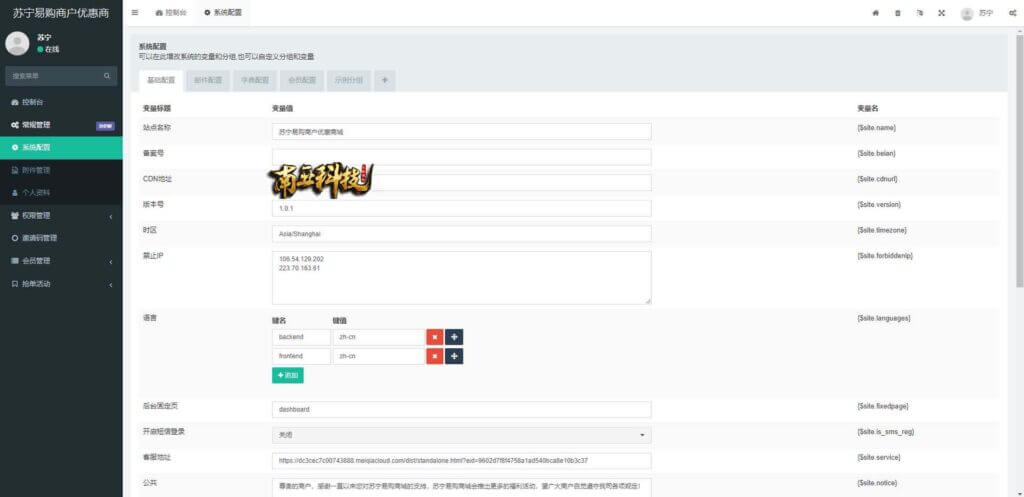The width and height of the screenshot is (1024, 497).
Task: Toggle fullscreen with the expand arrows icon
Action: click(x=942, y=13)
